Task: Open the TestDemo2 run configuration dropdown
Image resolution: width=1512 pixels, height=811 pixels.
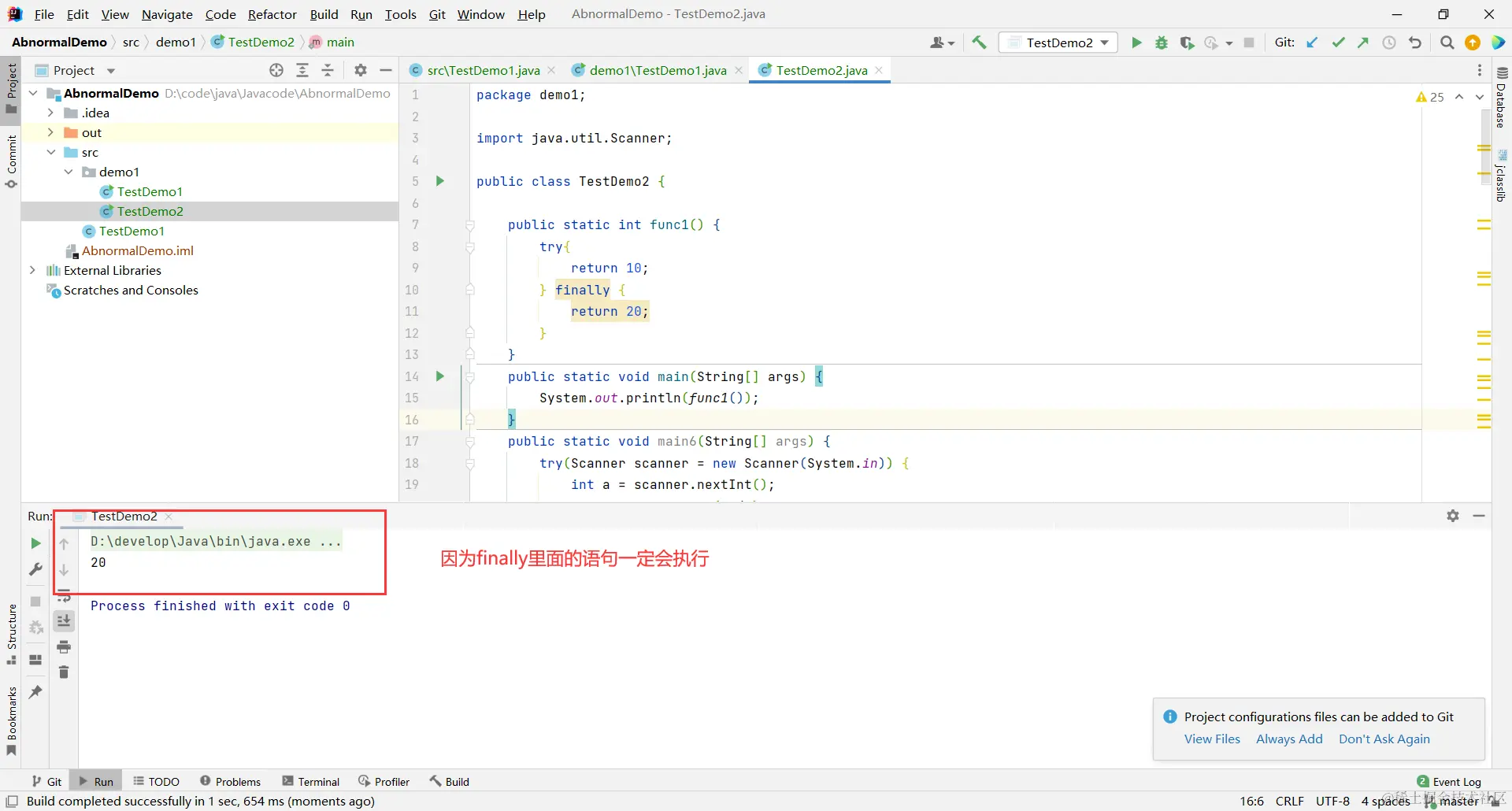Action: tap(1059, 43)
